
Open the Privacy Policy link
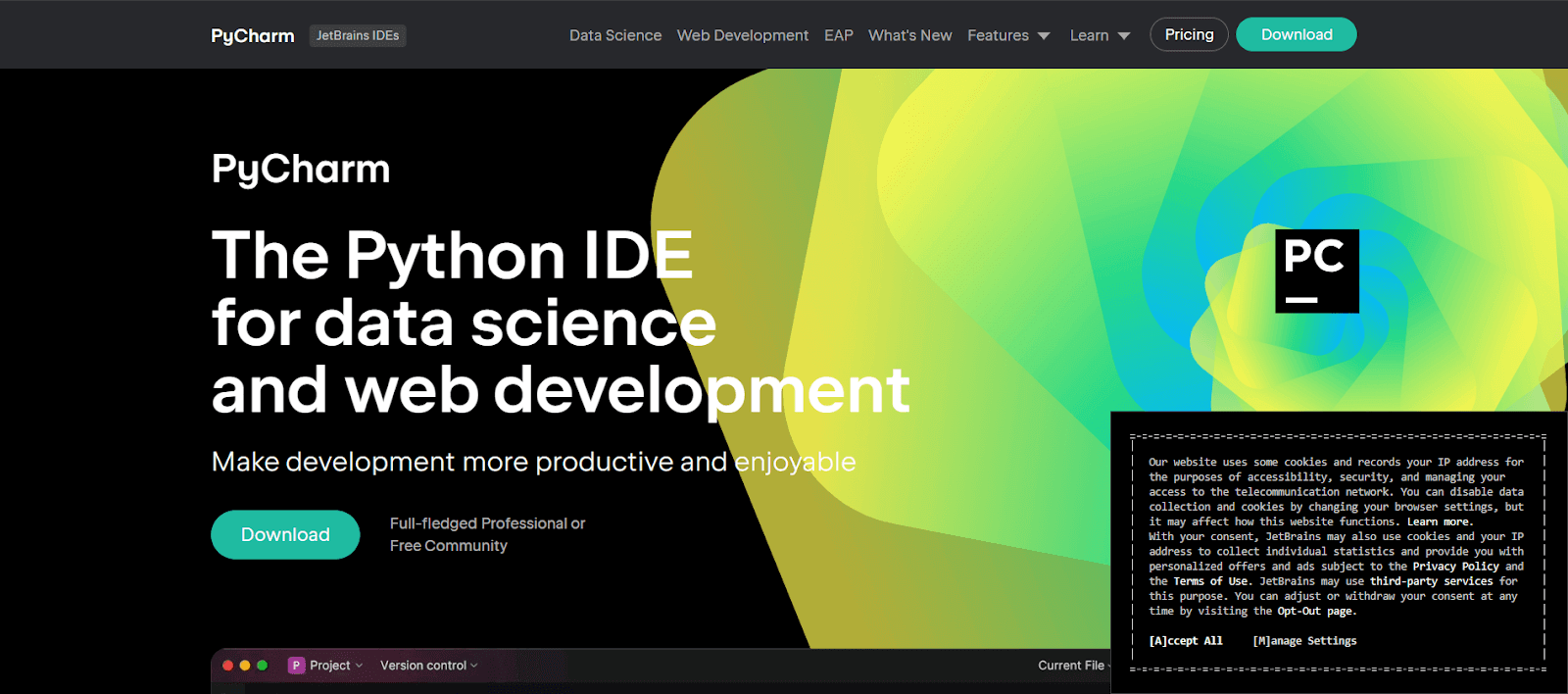tap(1456, 567)
